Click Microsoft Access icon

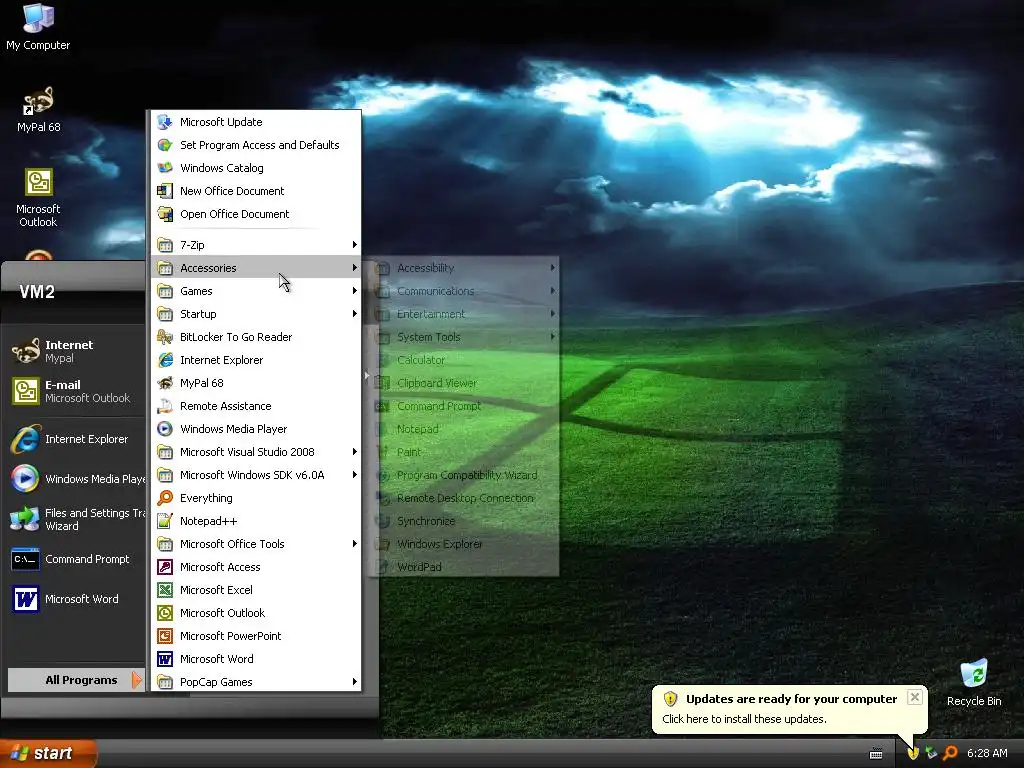[x=165, y=567]
